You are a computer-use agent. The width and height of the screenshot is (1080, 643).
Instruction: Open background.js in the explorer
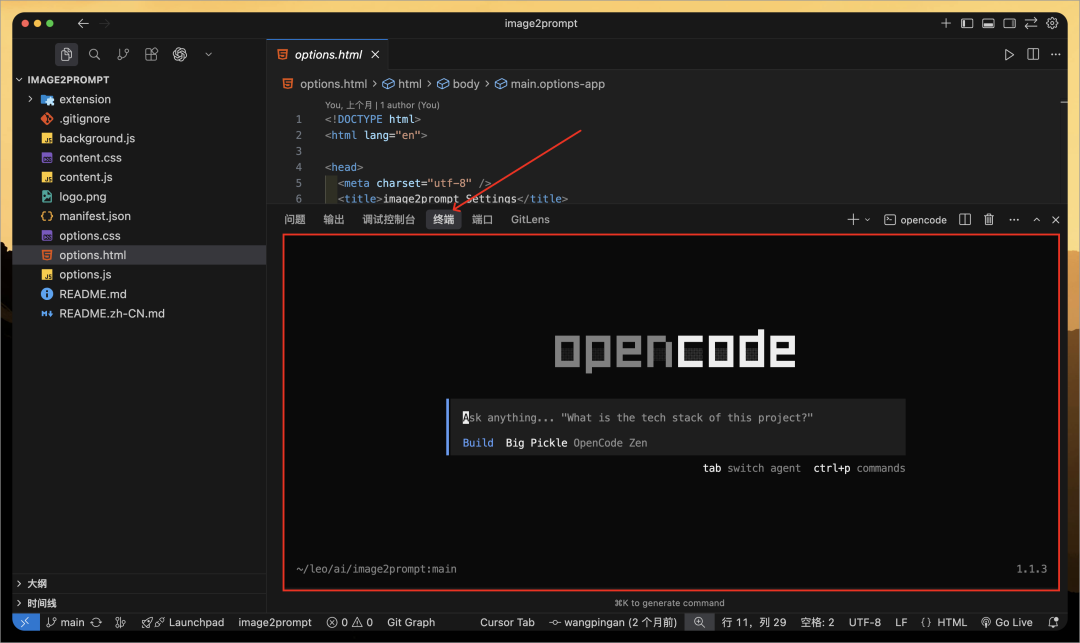tap(97, 138)
